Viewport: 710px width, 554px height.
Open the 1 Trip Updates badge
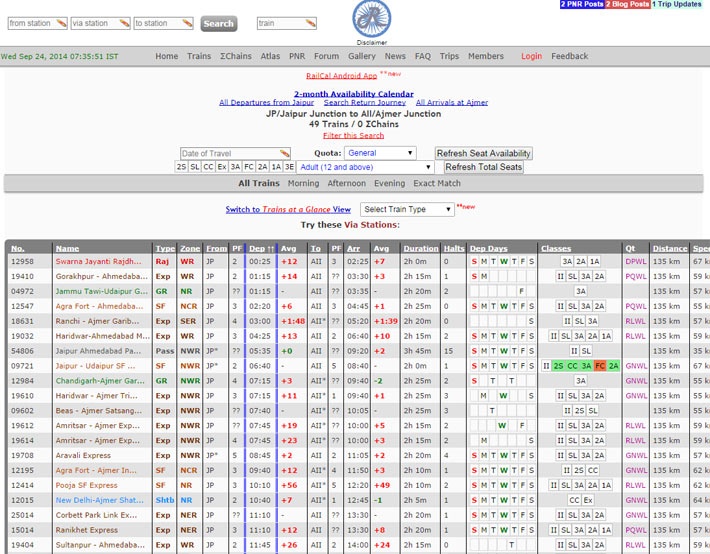676,4
